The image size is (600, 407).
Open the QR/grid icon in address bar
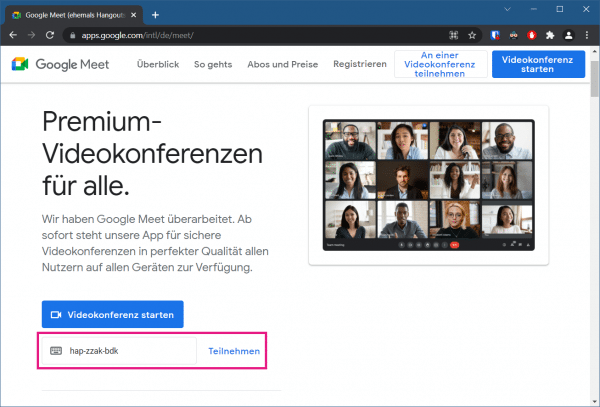coord(453,35)
